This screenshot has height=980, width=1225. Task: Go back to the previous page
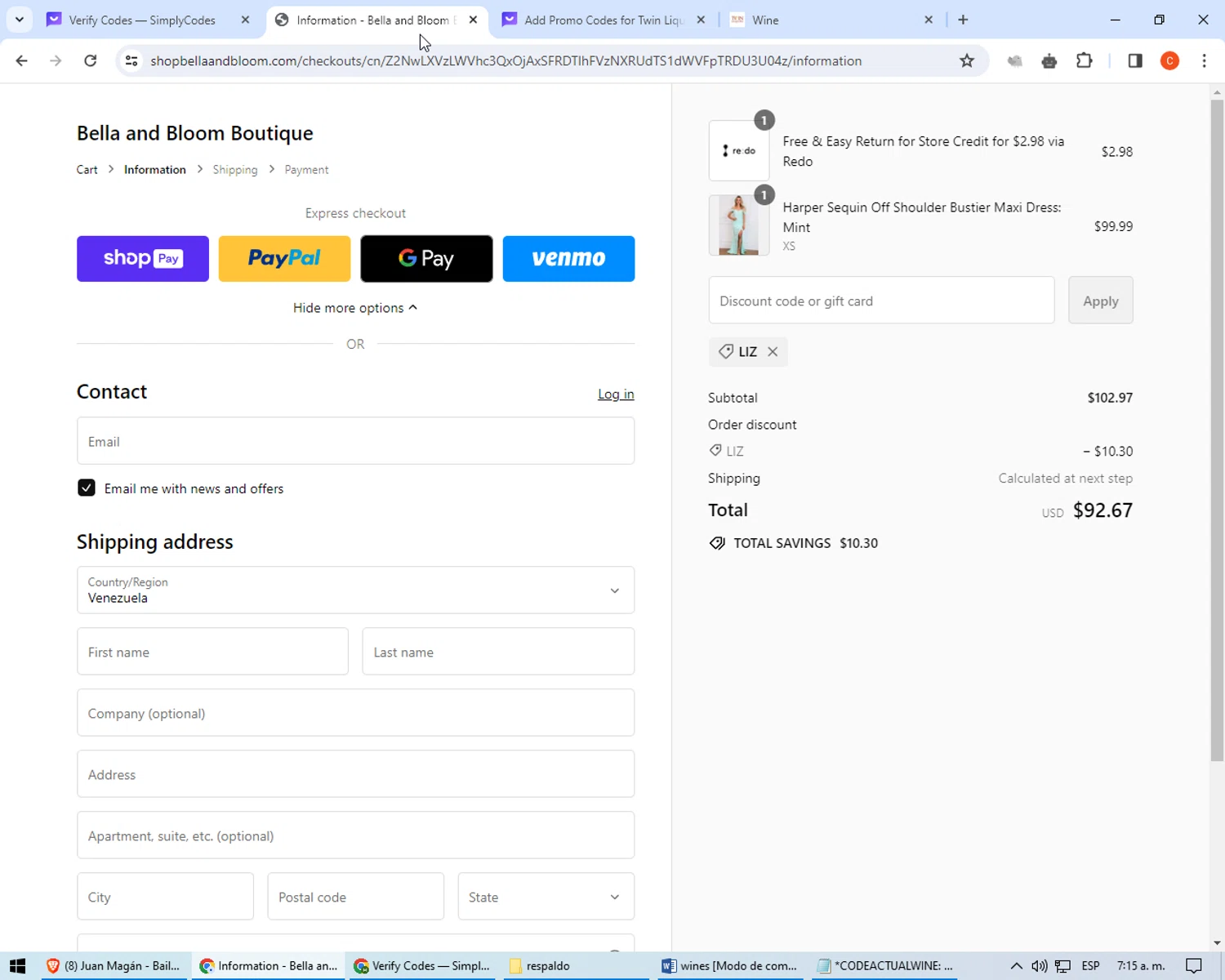[22, 60]
